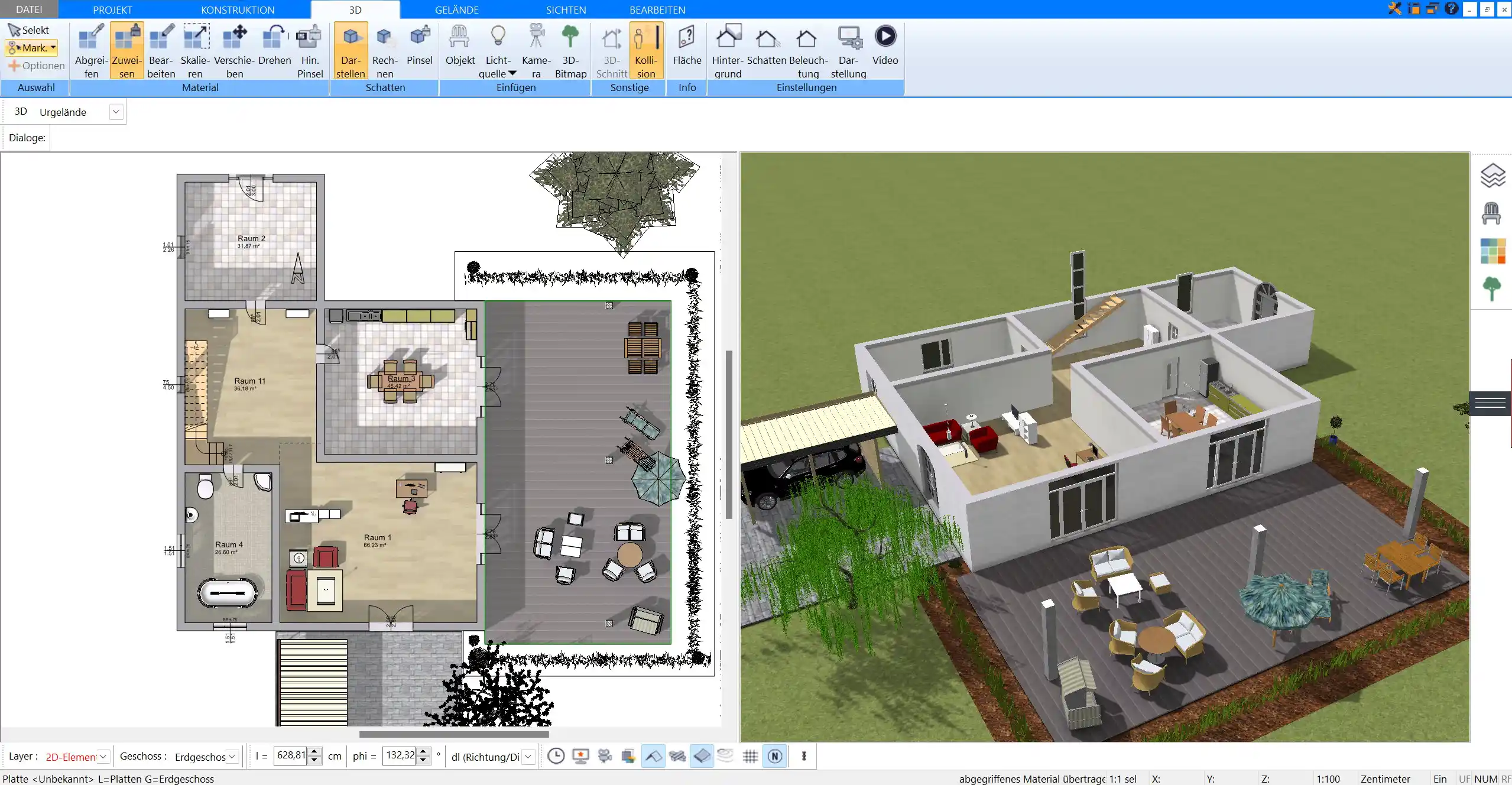
Task: Switch to the PROJEKT tab
Action: click(112, 10)
